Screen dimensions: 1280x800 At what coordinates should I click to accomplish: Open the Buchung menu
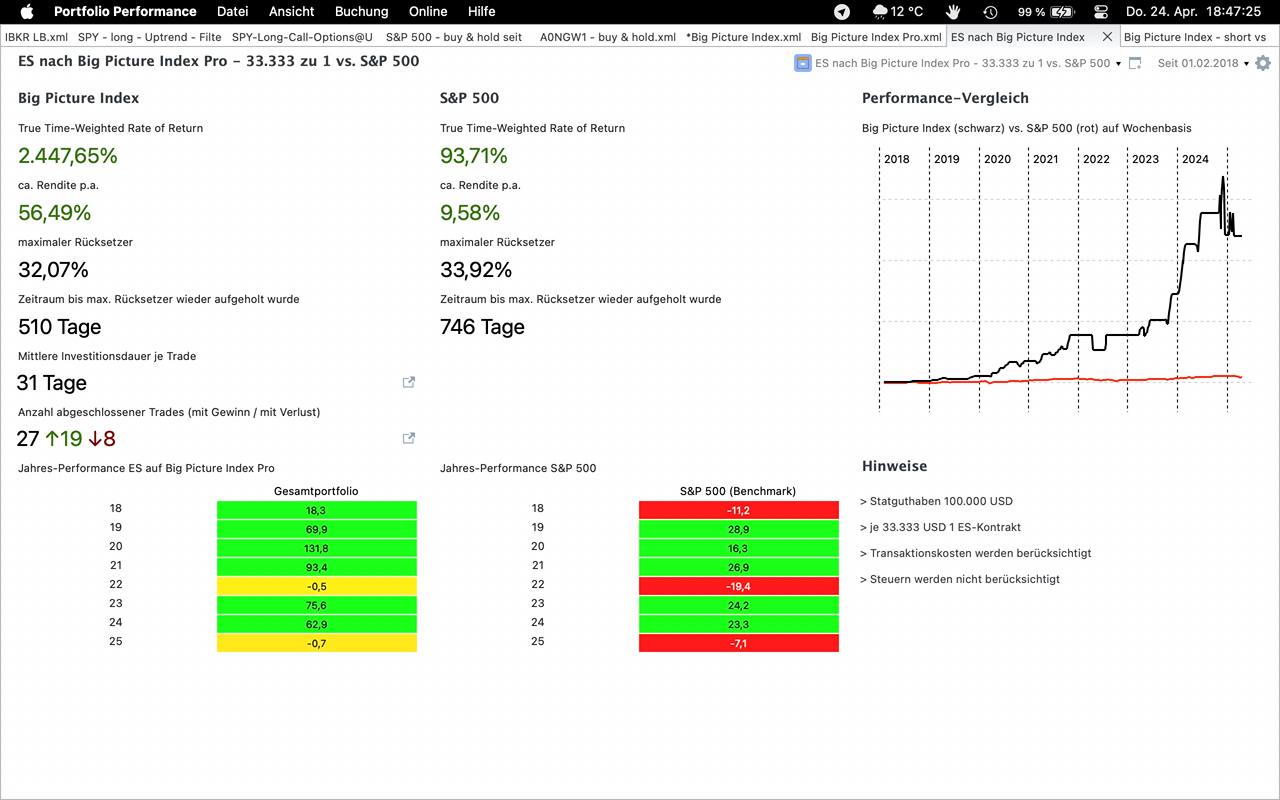click(x=361, y=12)
